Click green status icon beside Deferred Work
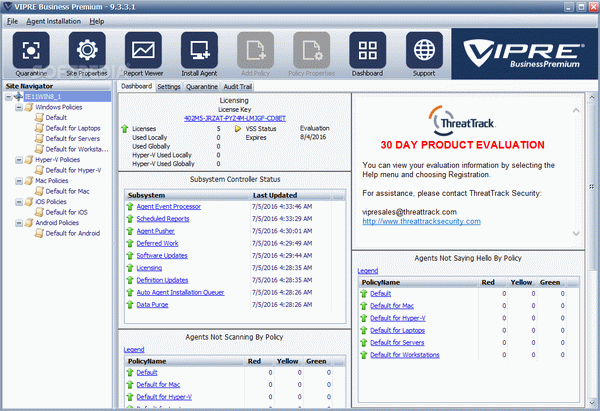 (130, 243)
